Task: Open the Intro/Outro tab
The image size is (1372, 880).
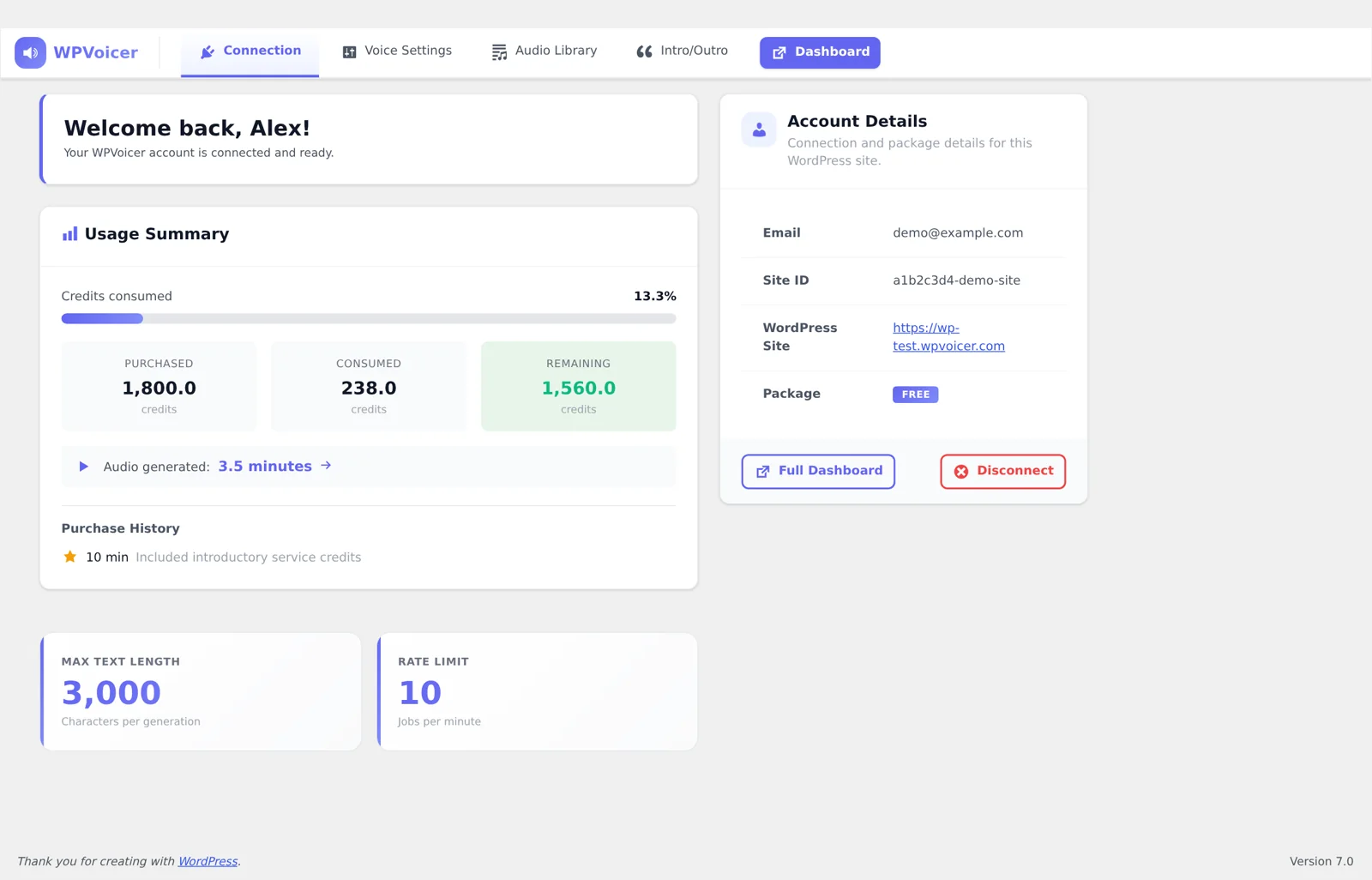Action: [x=682, y=51]
